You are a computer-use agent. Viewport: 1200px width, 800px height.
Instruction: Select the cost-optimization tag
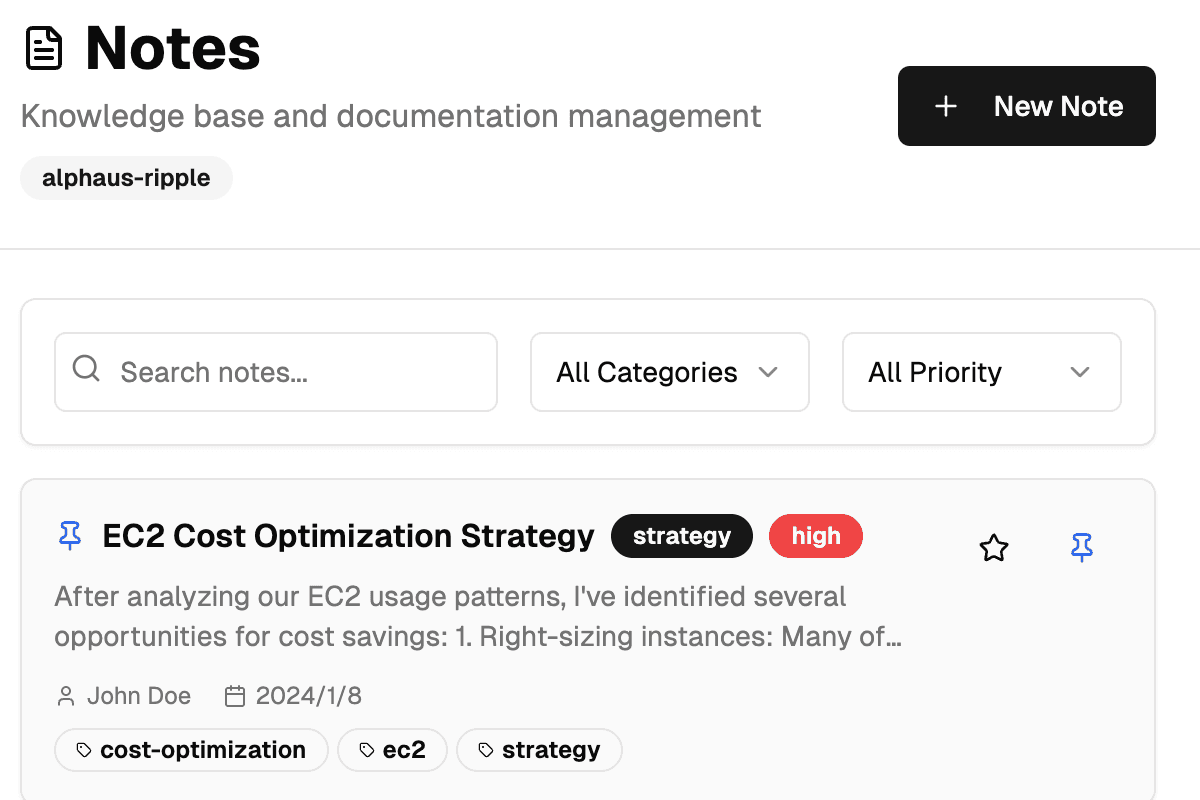(x=191, y=750)
